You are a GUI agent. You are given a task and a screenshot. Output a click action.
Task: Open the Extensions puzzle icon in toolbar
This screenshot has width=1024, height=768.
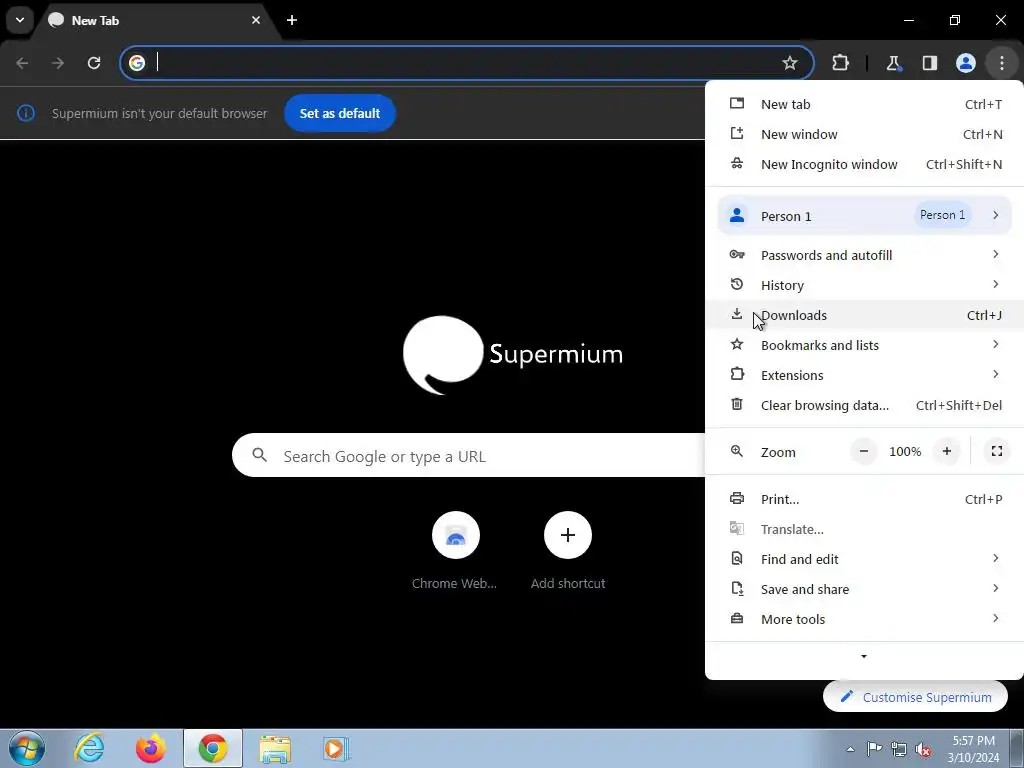tap(840, 63)
